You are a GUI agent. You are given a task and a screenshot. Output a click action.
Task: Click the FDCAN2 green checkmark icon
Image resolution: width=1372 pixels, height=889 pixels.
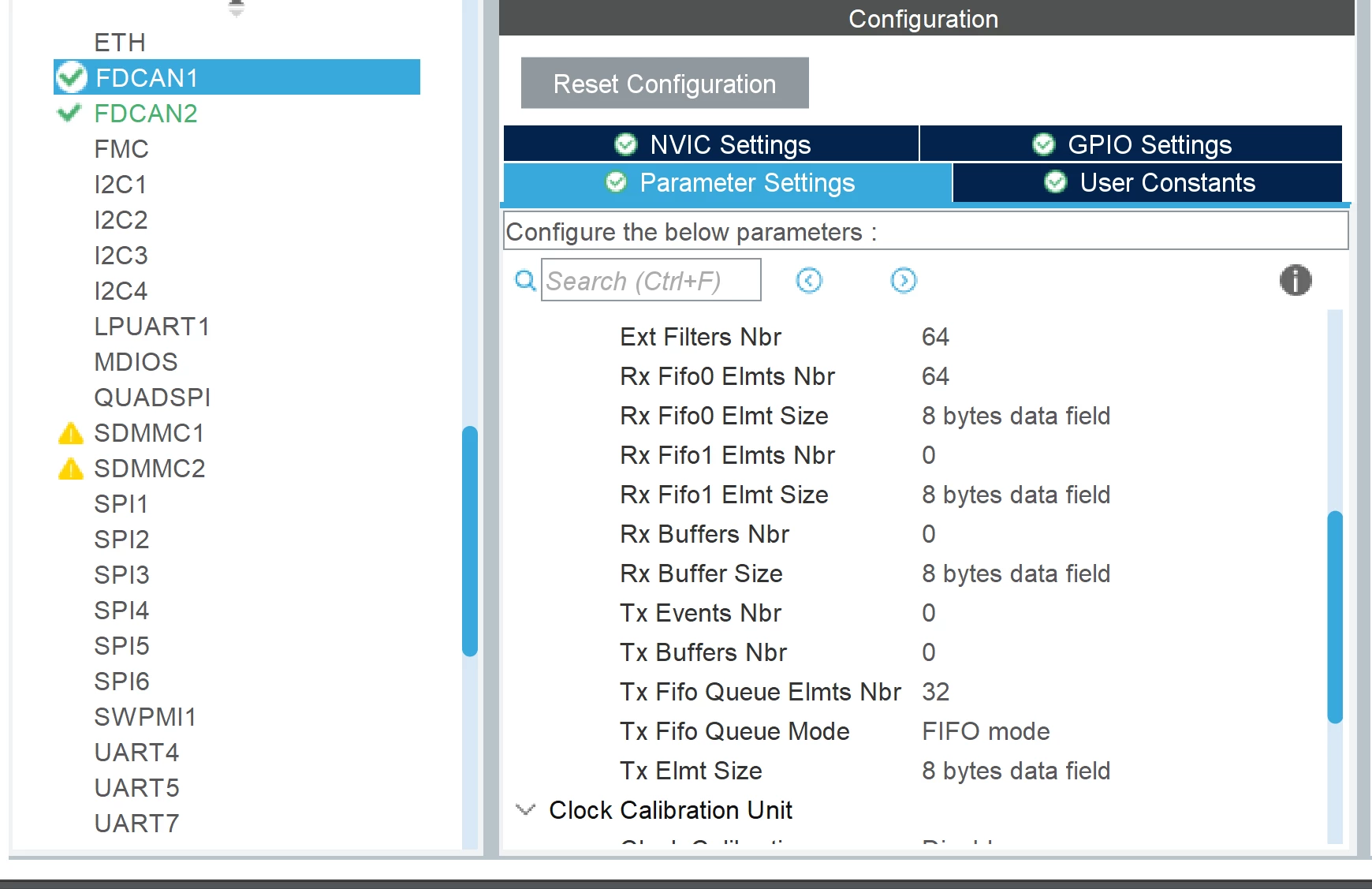coord(69,113)
